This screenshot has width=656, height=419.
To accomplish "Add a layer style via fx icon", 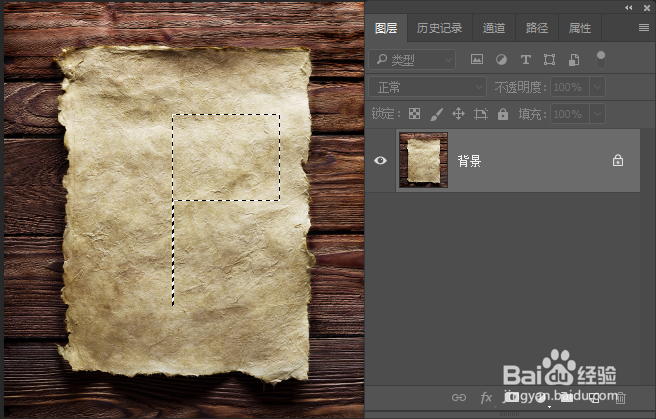I will pyautogui.click(x=486, y=398).
